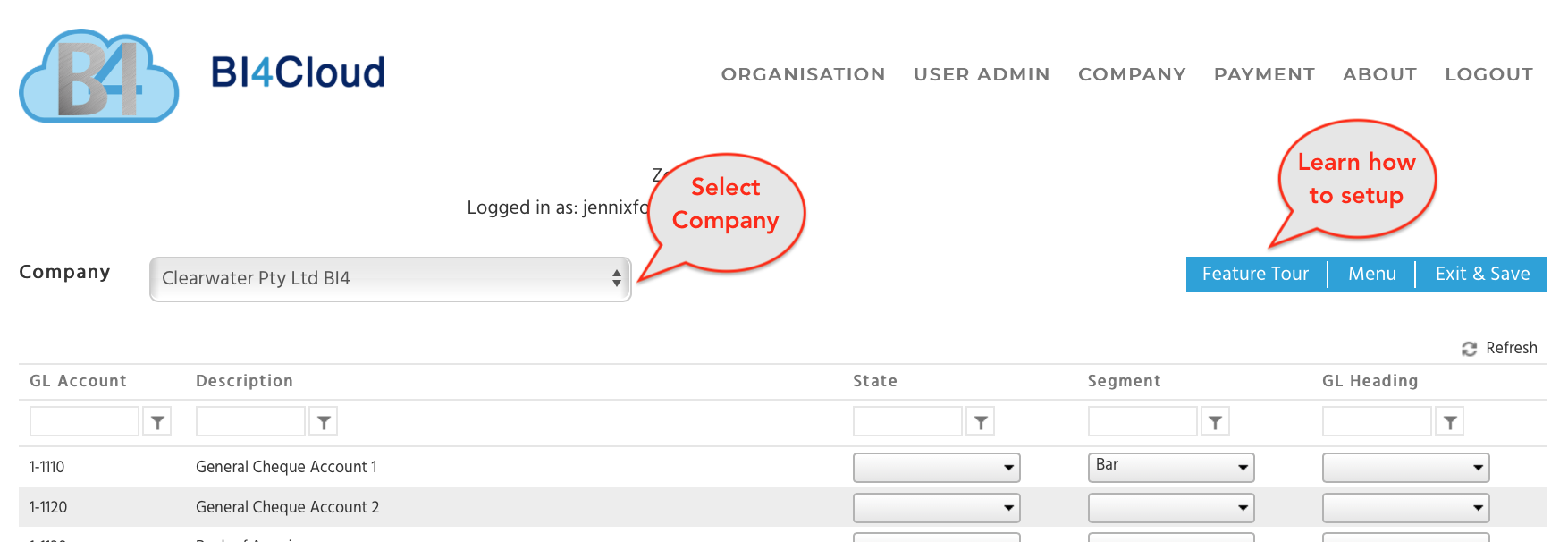Viewport: 1568px width, 542px height.
Task: Click the Description filter text field
Action: point(250,421)
